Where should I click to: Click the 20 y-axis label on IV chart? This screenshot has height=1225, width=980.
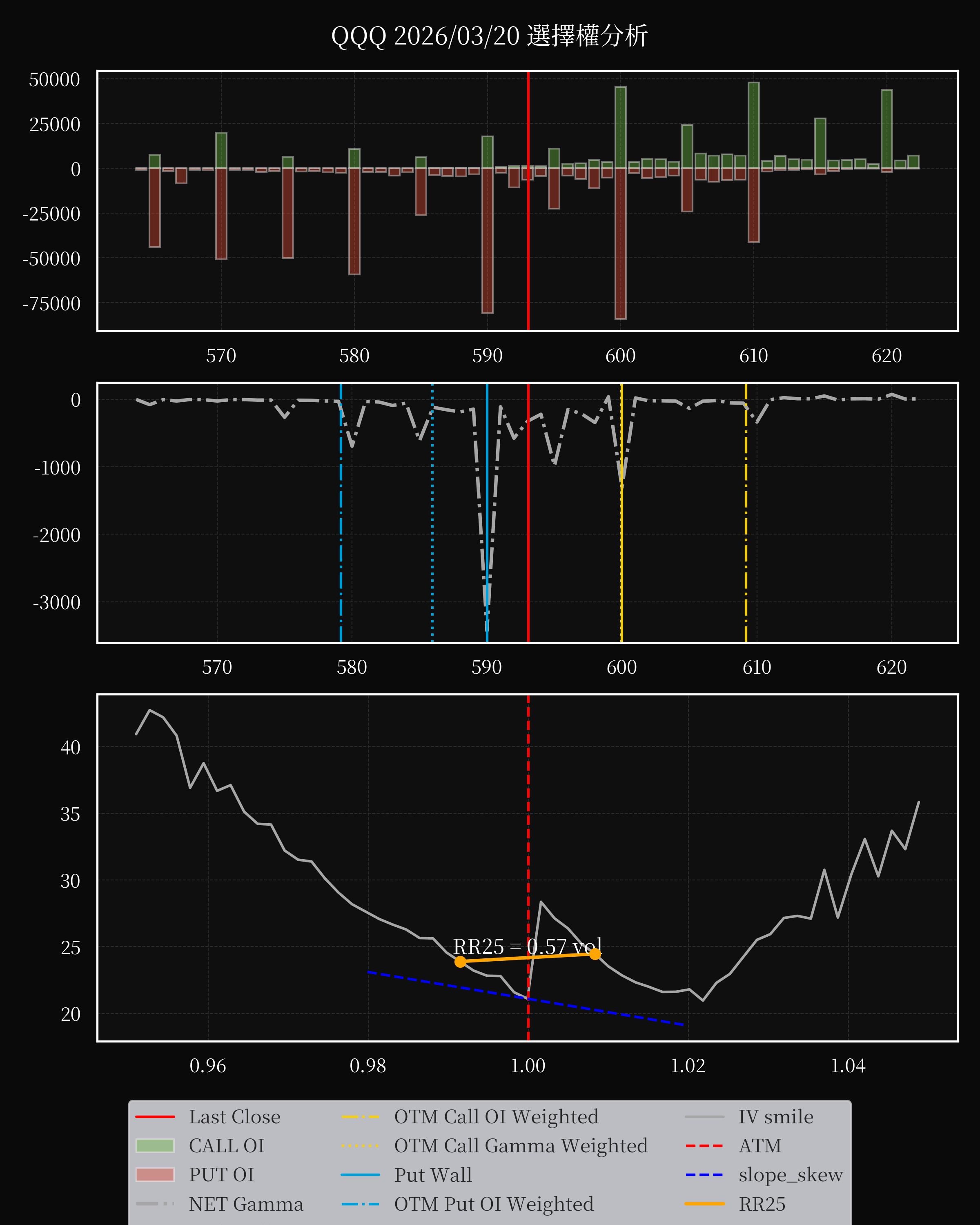tap(71, 1014)
